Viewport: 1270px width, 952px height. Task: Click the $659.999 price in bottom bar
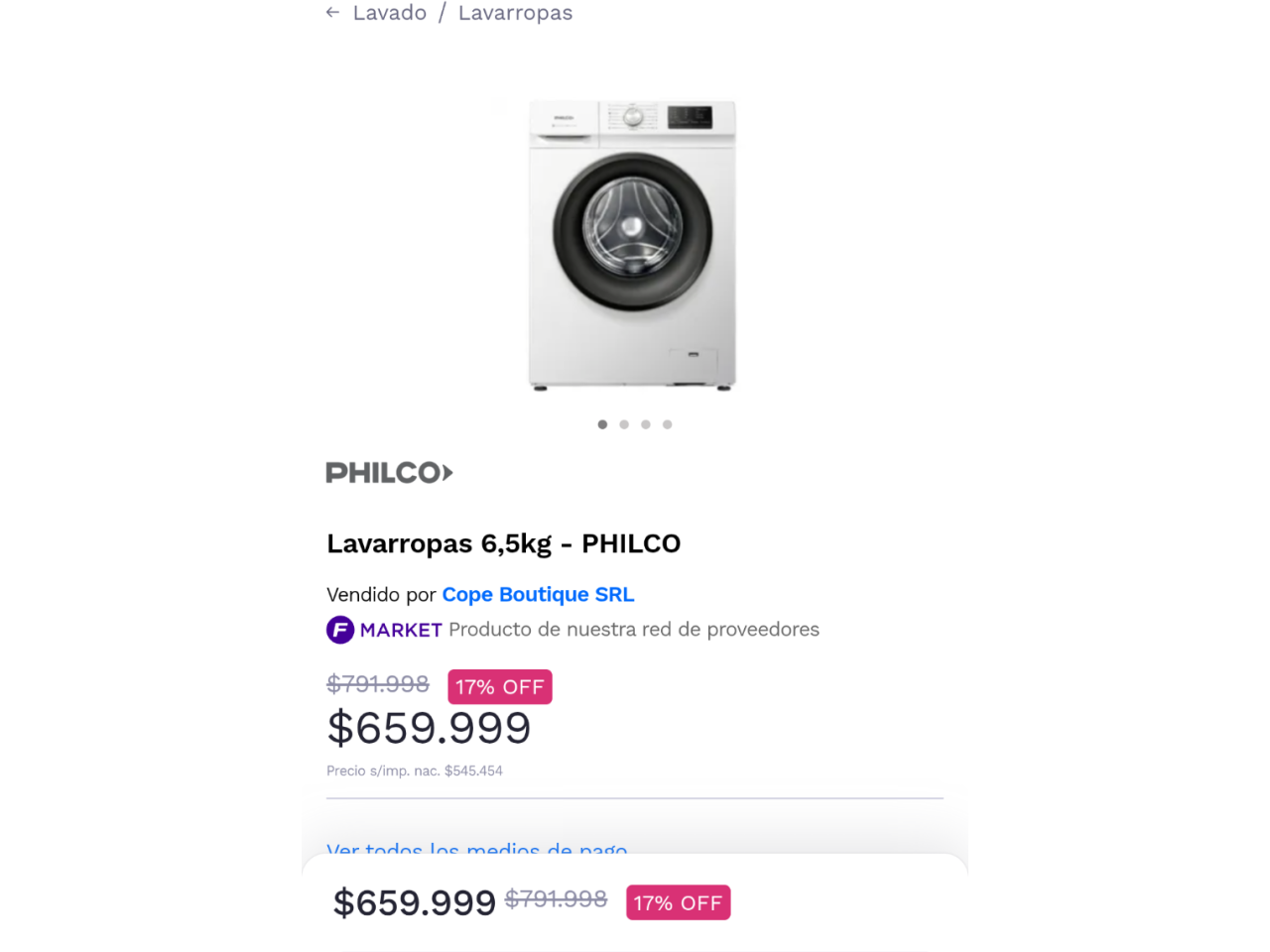pos(414,903)
